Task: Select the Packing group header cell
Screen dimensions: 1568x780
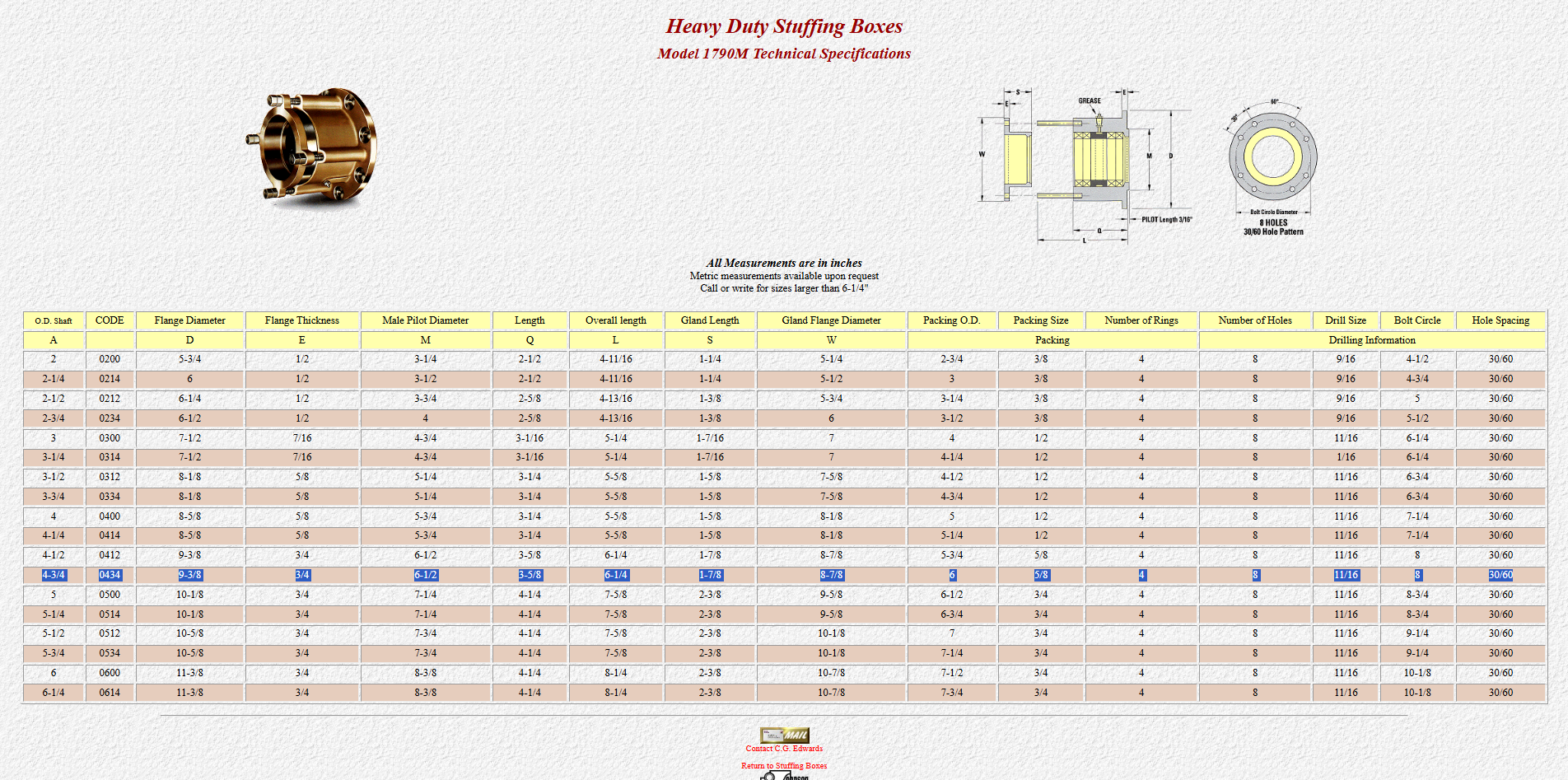Action: [1052, 340]
